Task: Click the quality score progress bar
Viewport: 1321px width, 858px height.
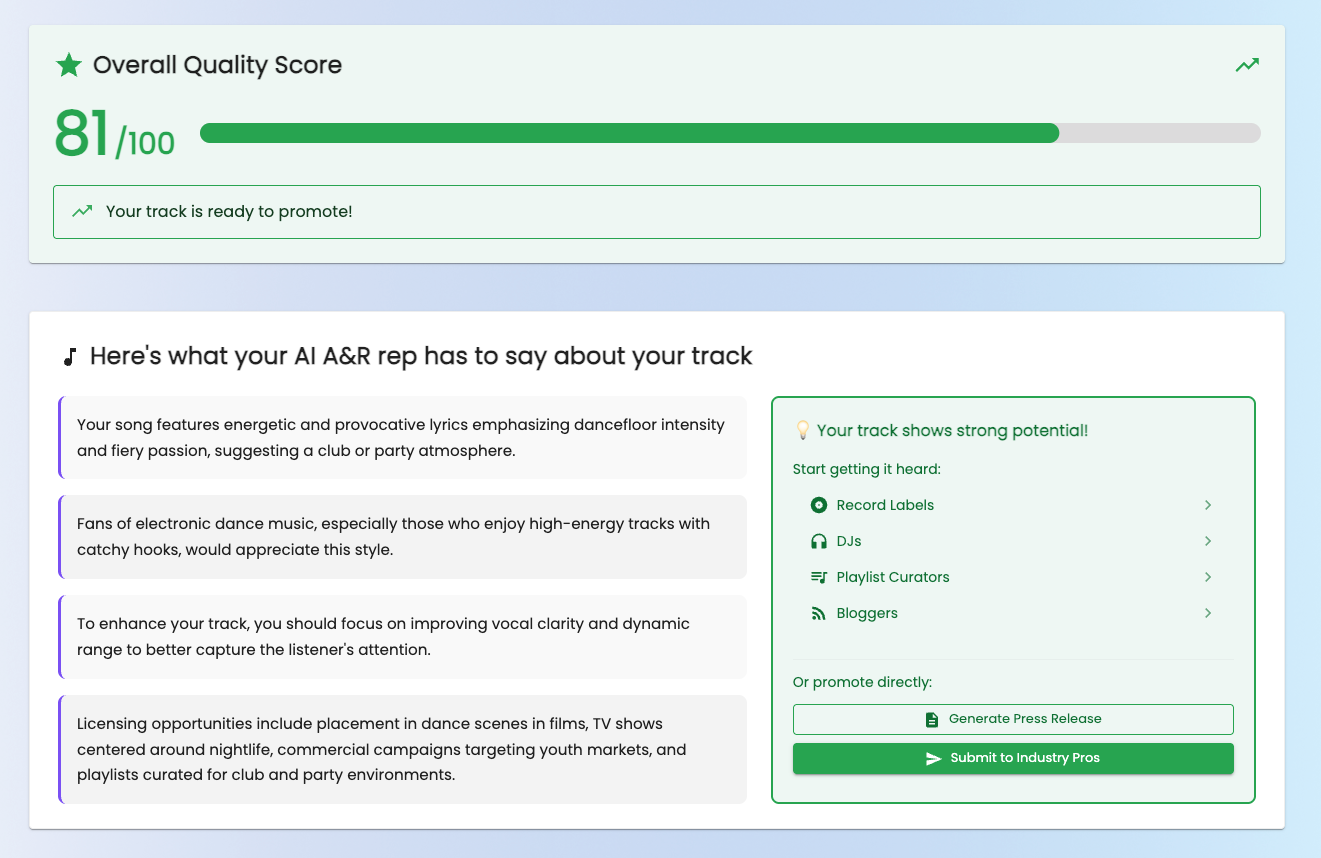Action: 730,132
